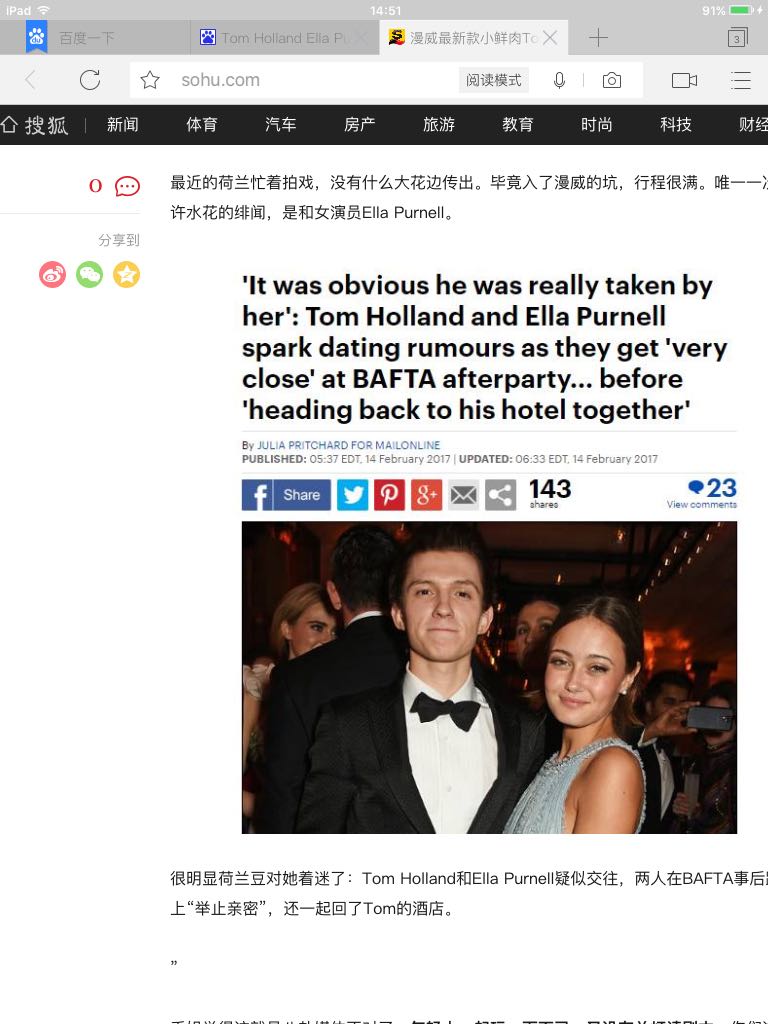This screenshot has height=1024, width=768.
Task: Open the browser hamburger menu
Action: 741,80
